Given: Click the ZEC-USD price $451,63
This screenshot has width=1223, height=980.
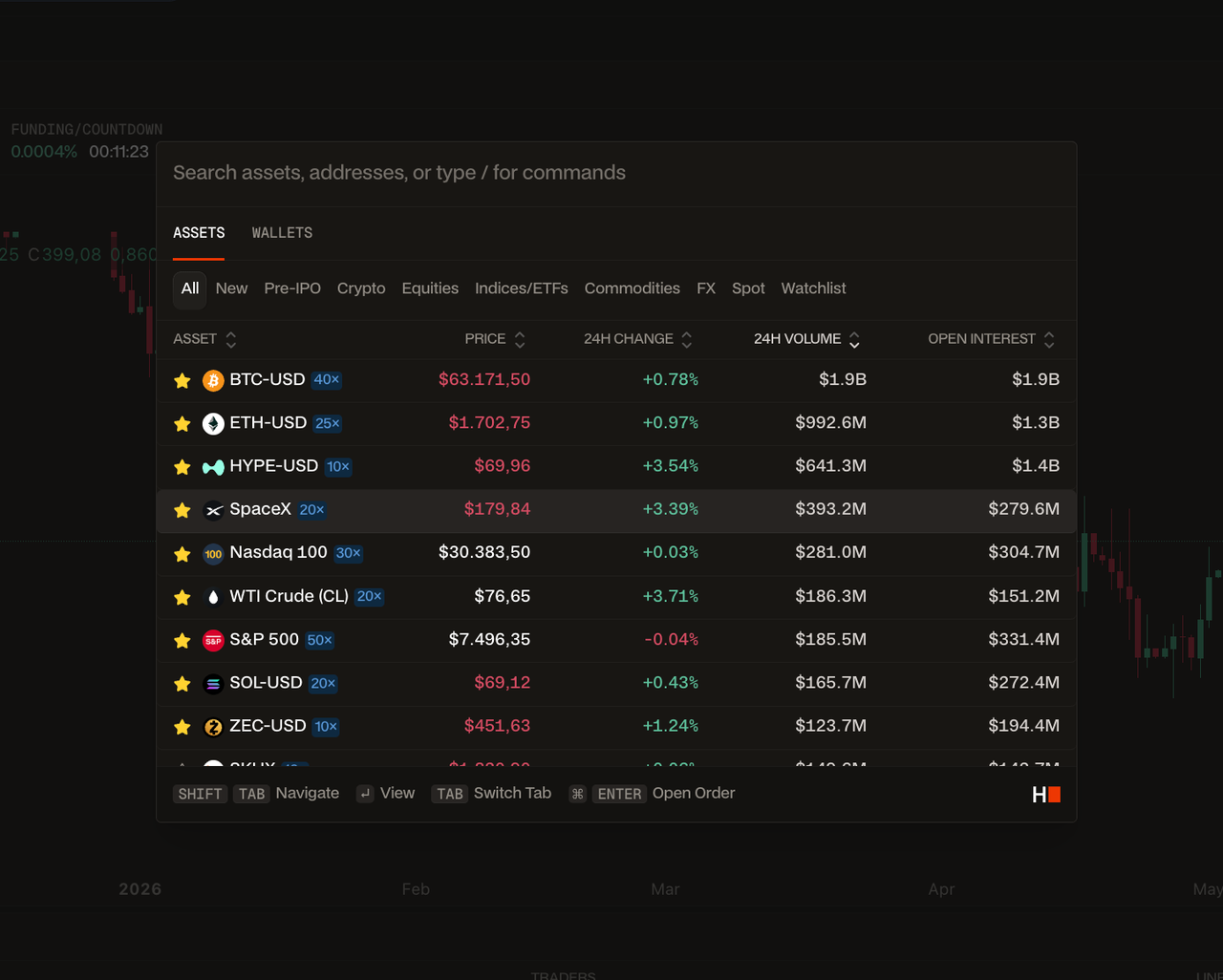Looking at the screenshot, I should (497, 726).
